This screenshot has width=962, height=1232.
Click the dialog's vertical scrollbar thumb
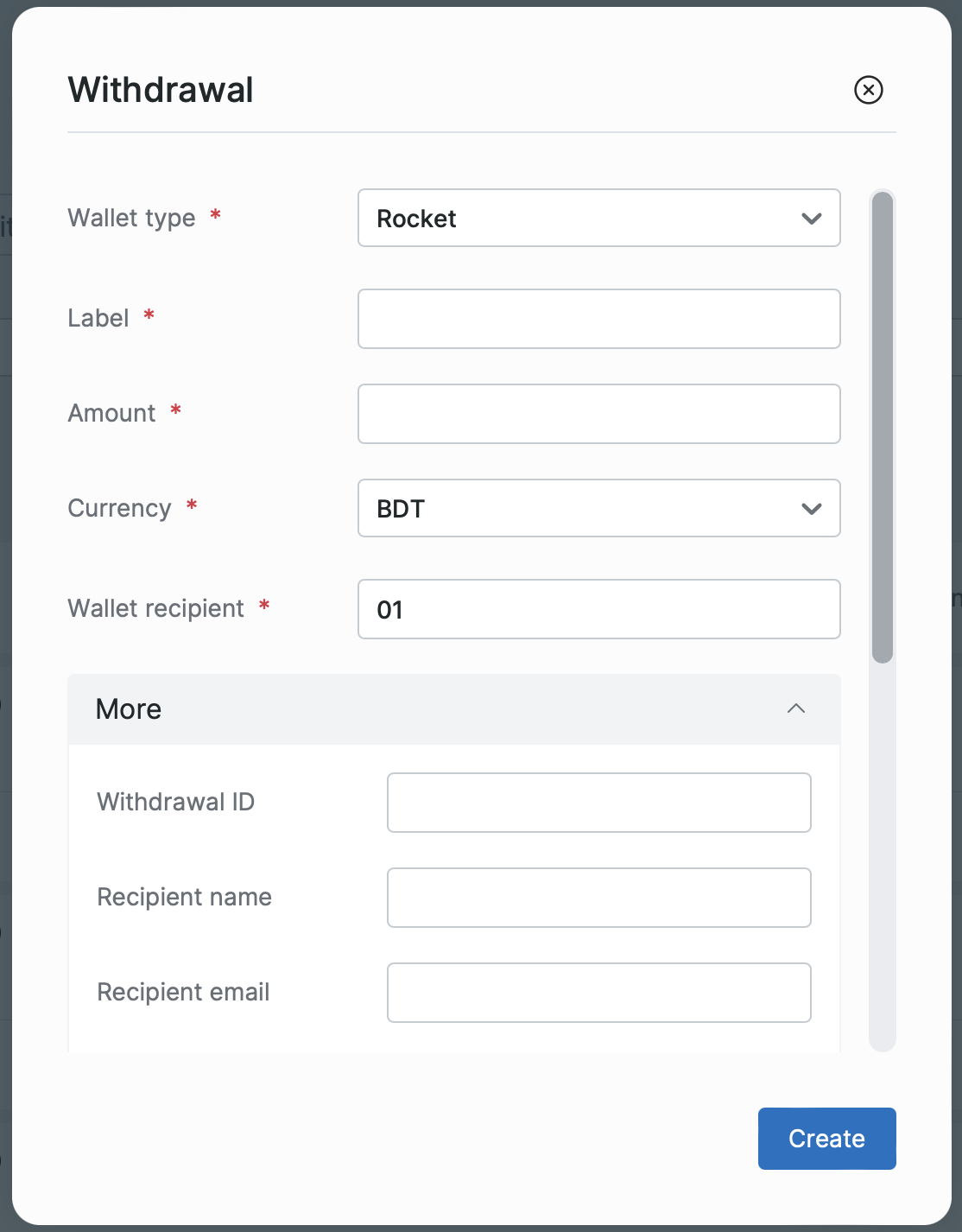(x=882, y=428)
